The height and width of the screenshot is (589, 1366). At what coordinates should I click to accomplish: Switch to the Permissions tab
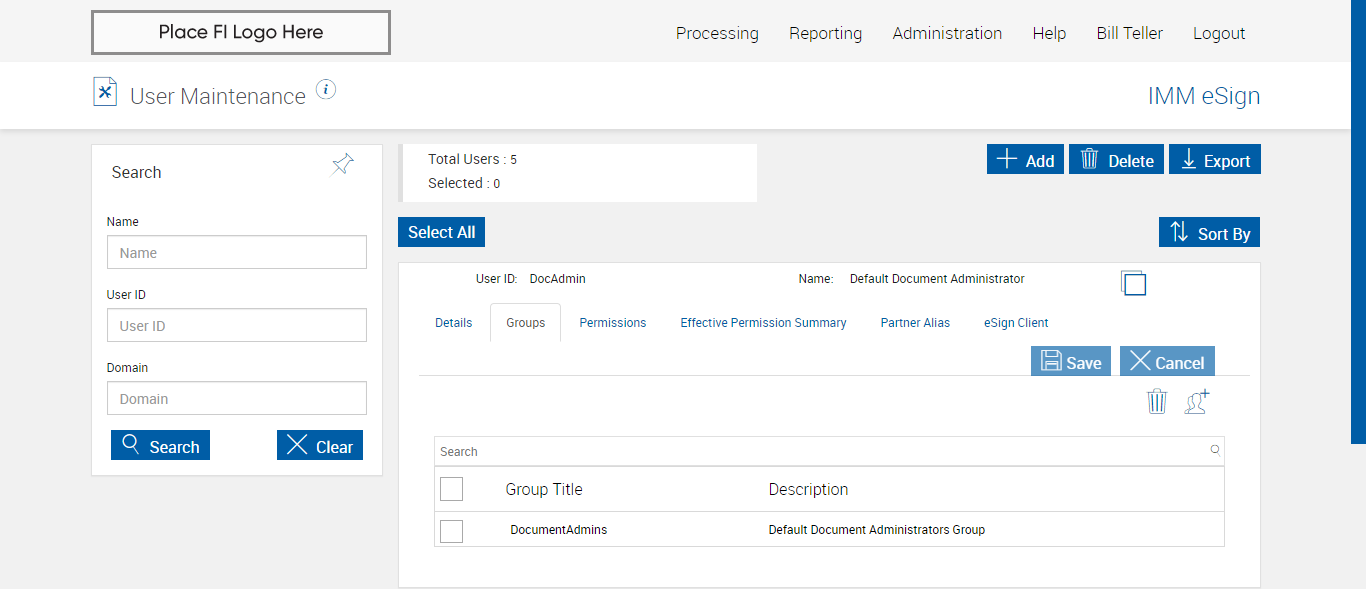point(613,323)
